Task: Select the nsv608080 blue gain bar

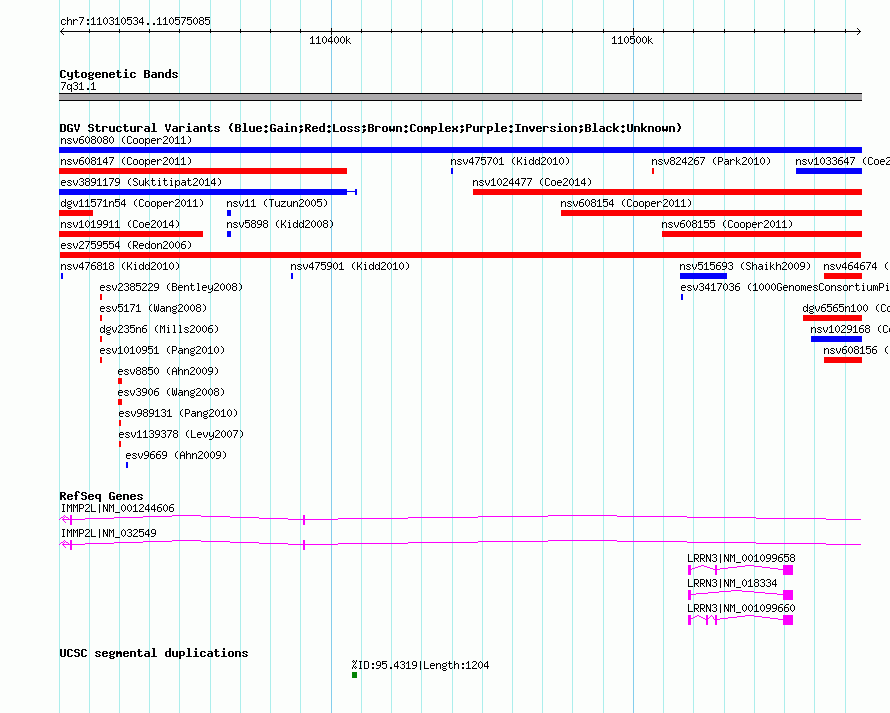Action: (x=460, y=150)
